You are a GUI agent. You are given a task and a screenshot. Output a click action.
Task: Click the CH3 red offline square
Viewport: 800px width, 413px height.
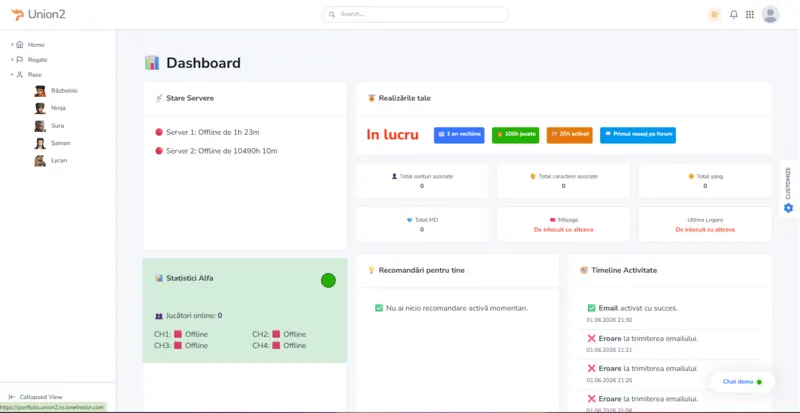click(178, 346)
